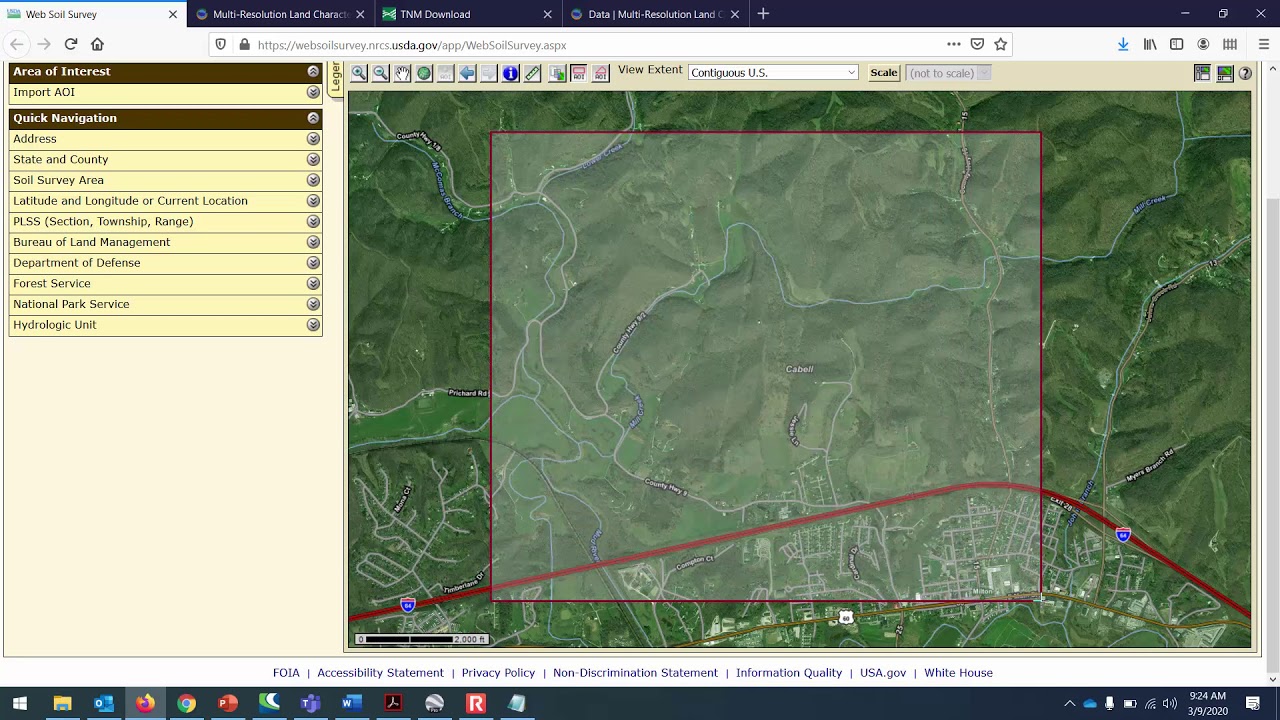Go to the browser home page
This screenshot has width=1280, height=720.
[x=97, y=44]
